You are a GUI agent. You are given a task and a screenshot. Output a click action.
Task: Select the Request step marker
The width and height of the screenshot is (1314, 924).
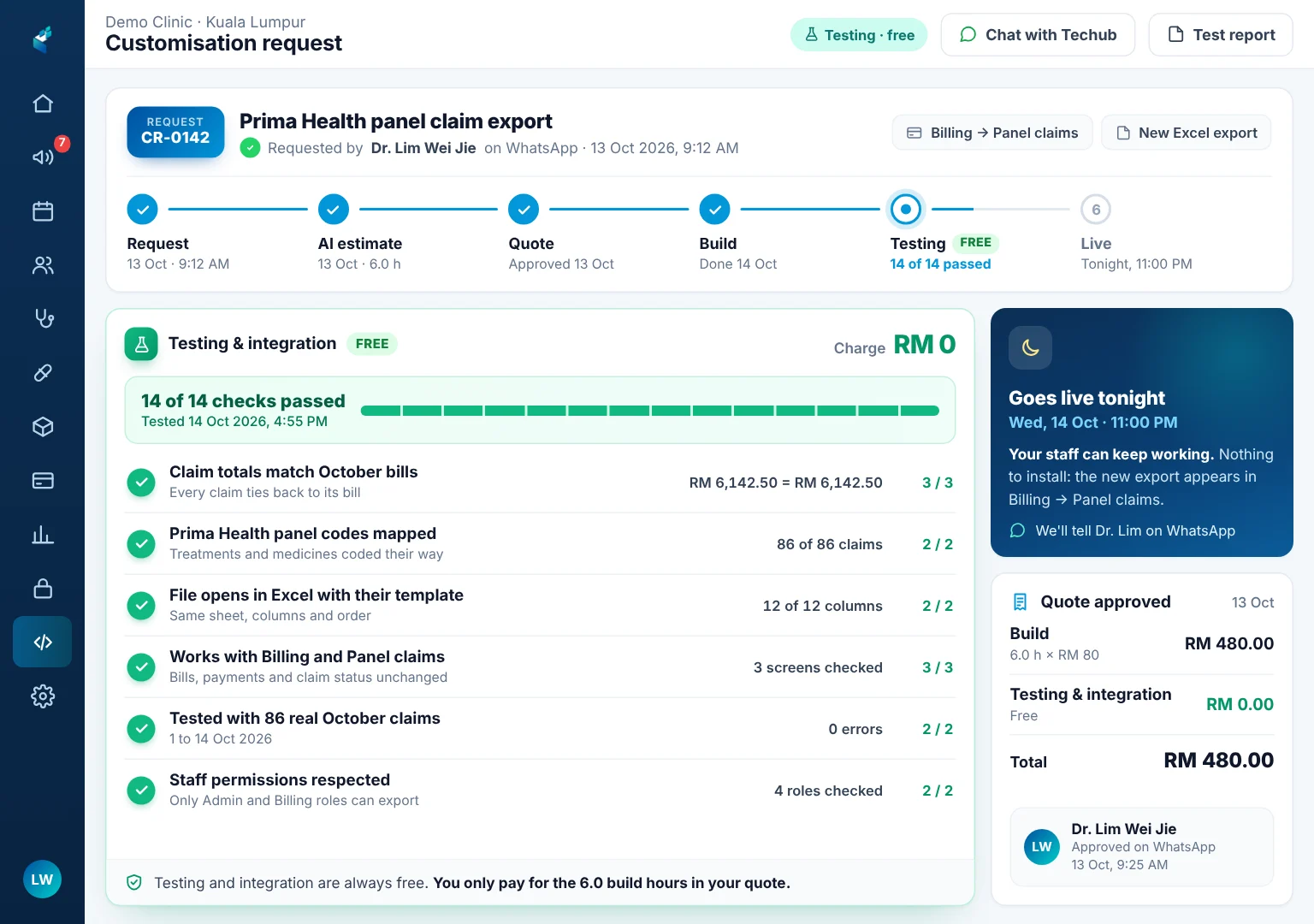tap(143, 209)
